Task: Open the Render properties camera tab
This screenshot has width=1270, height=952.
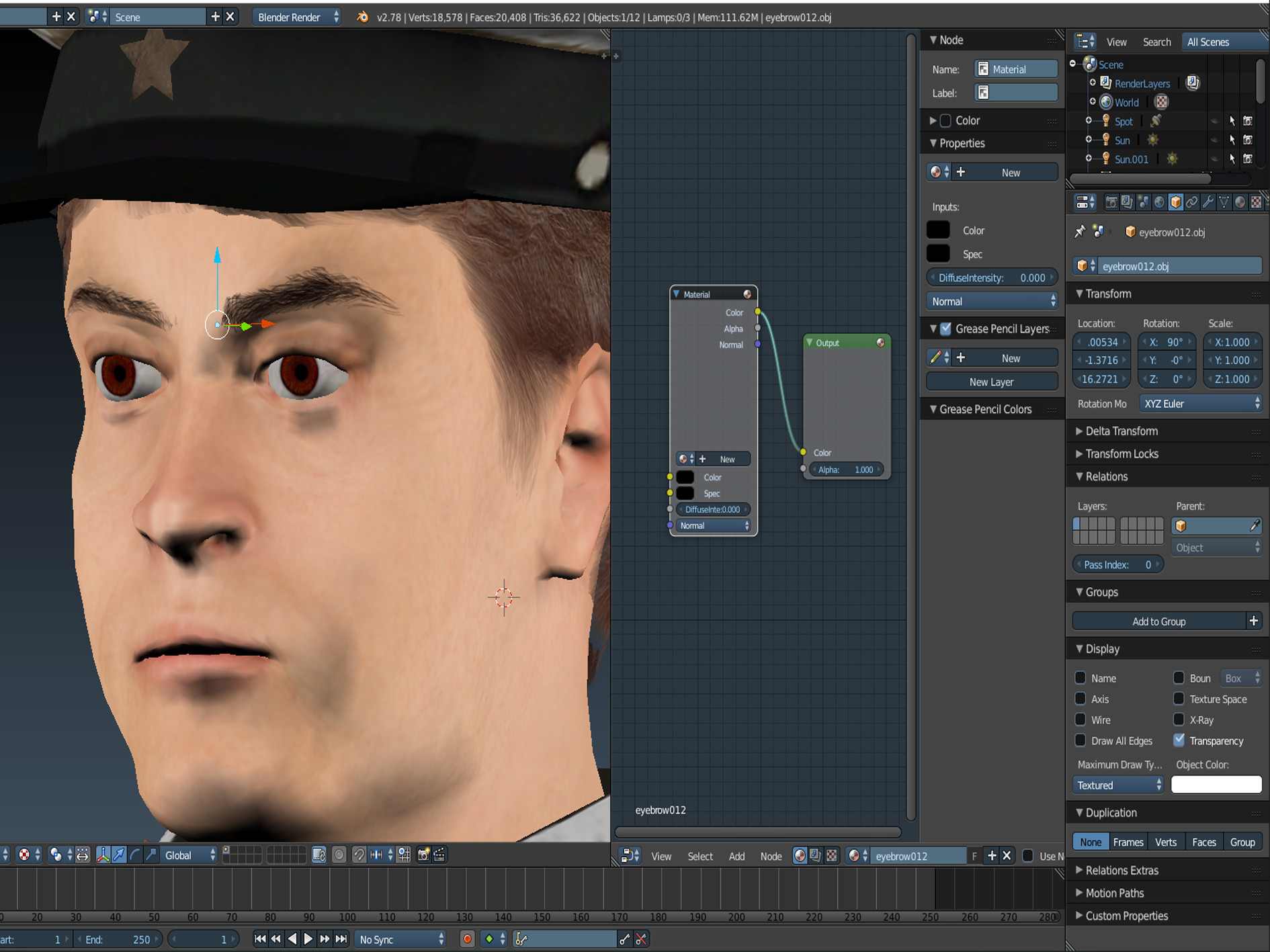Action: 1111,202
